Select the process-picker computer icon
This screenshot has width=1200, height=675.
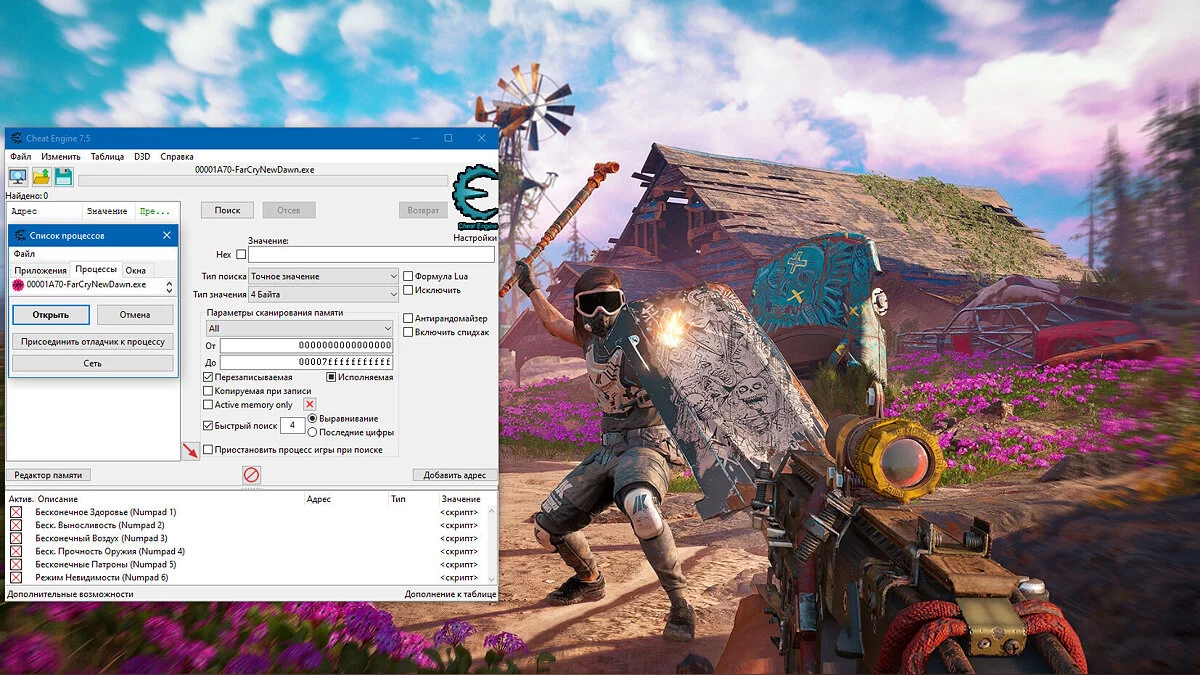pos(18,177)
